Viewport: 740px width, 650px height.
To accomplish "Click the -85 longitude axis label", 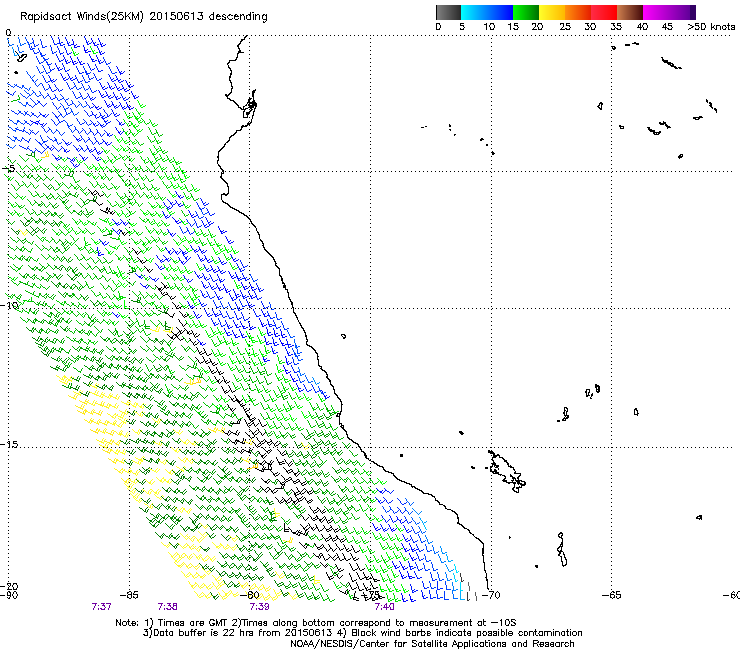I will [x=129, y=595].
